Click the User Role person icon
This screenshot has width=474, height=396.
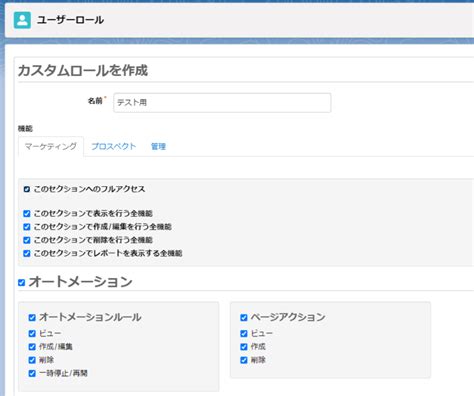click(22, 20)
